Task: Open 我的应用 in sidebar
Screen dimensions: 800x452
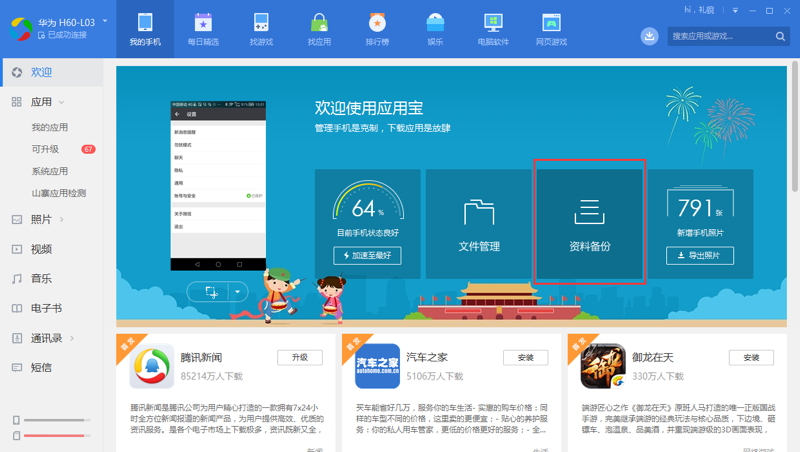Action: point(49,127)
